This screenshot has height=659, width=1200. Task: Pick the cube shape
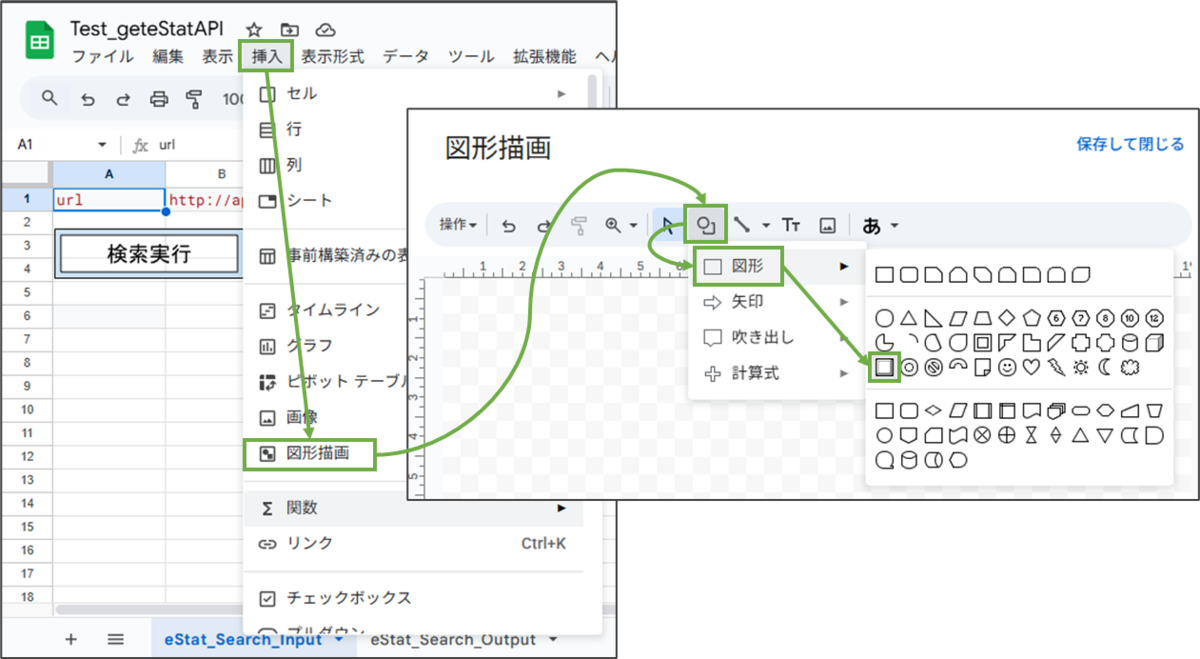pyautogui.click(x=1155, y=343)
